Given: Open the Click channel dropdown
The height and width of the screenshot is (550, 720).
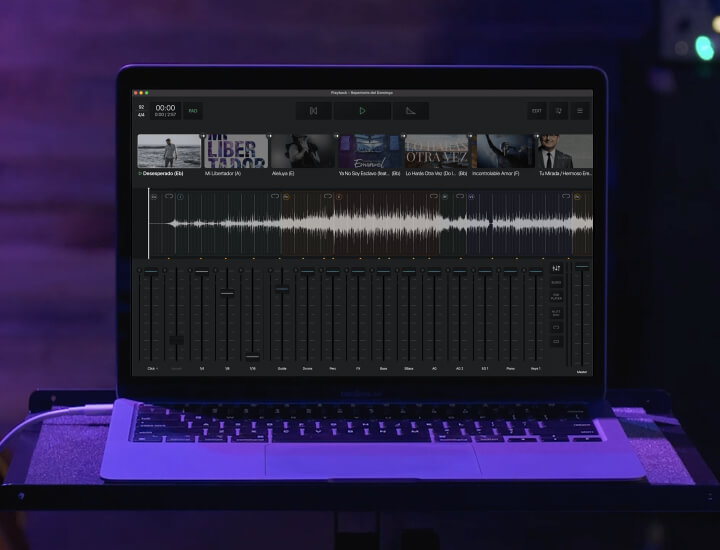Looking at the screenshot, I should coord(152,369).
